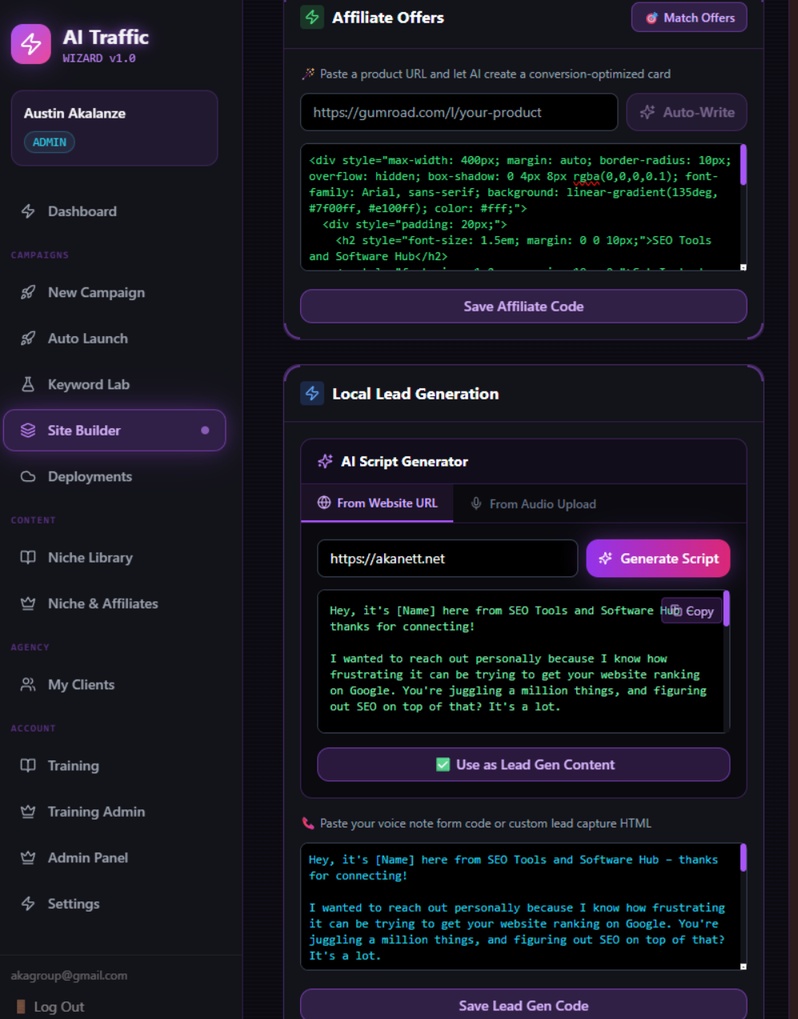Open My Clients in the sidebar
The image size is (798, 1019).
[114, 685]
